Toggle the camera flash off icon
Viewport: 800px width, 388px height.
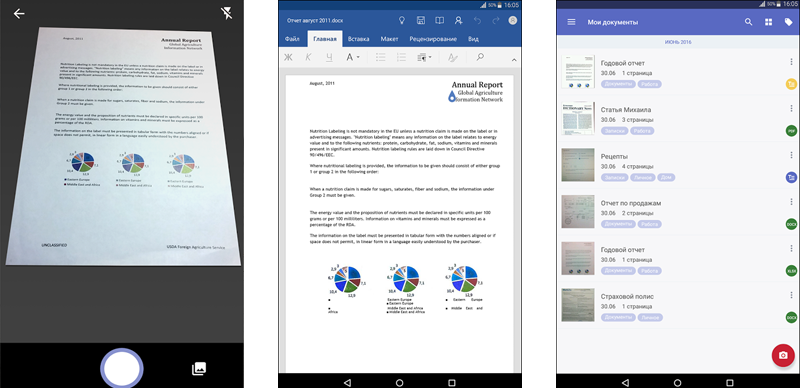click(227, 13)
